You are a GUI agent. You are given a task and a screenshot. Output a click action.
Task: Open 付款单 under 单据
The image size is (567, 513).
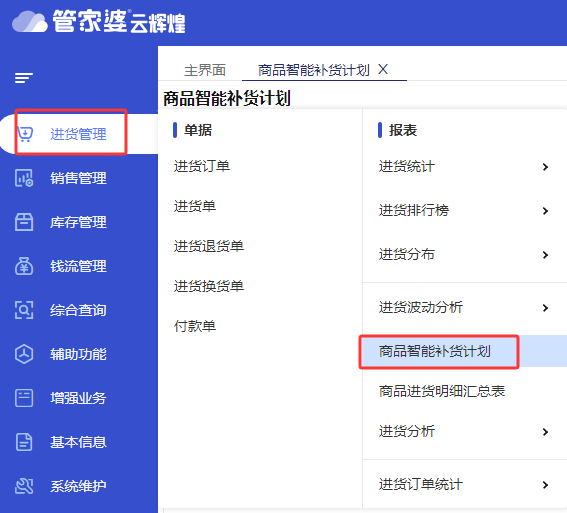(195, 326)
